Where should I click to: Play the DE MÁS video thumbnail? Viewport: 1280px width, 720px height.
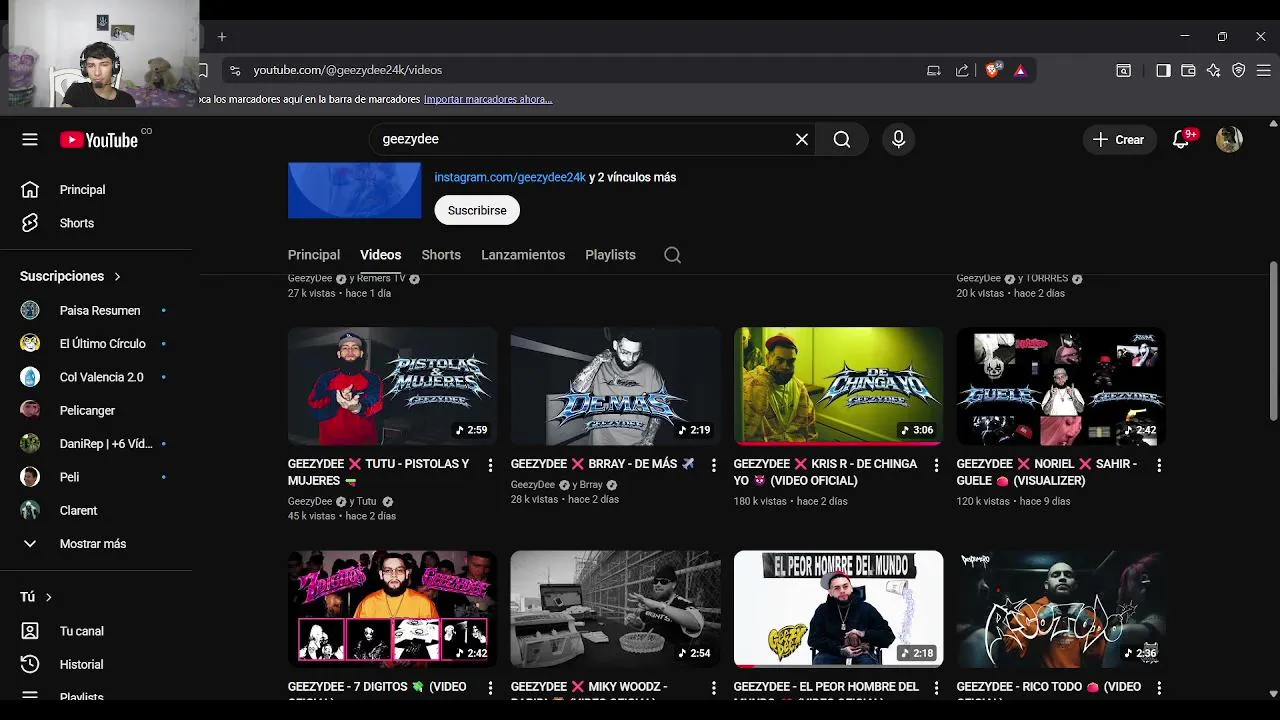pos(615,386)
